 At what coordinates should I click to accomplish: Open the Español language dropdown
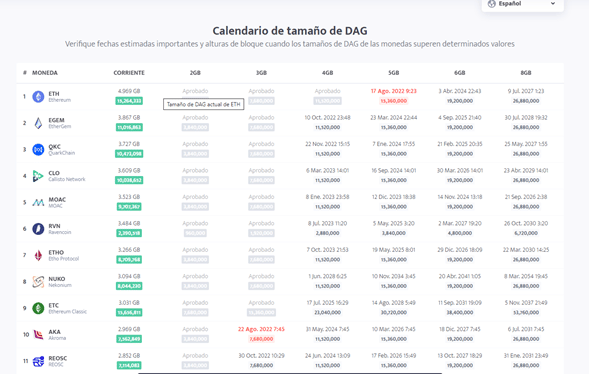coord(523,4)
